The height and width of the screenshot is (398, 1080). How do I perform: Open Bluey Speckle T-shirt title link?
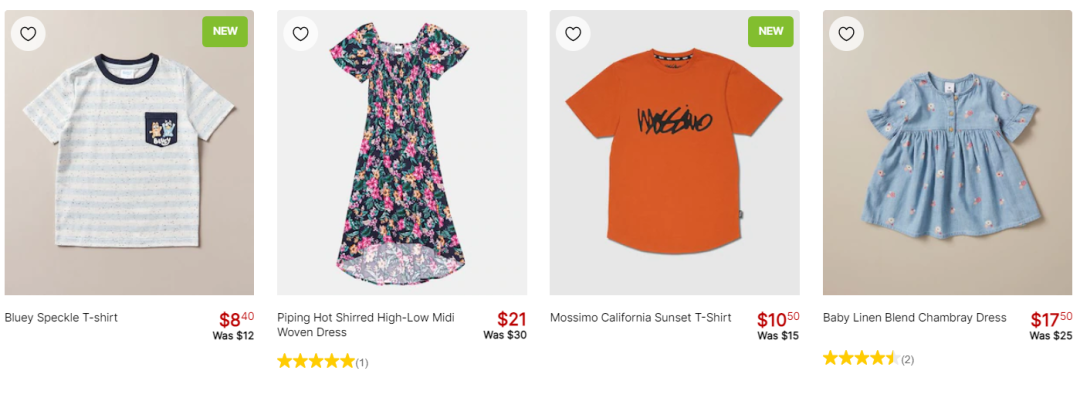pos(61,318)
